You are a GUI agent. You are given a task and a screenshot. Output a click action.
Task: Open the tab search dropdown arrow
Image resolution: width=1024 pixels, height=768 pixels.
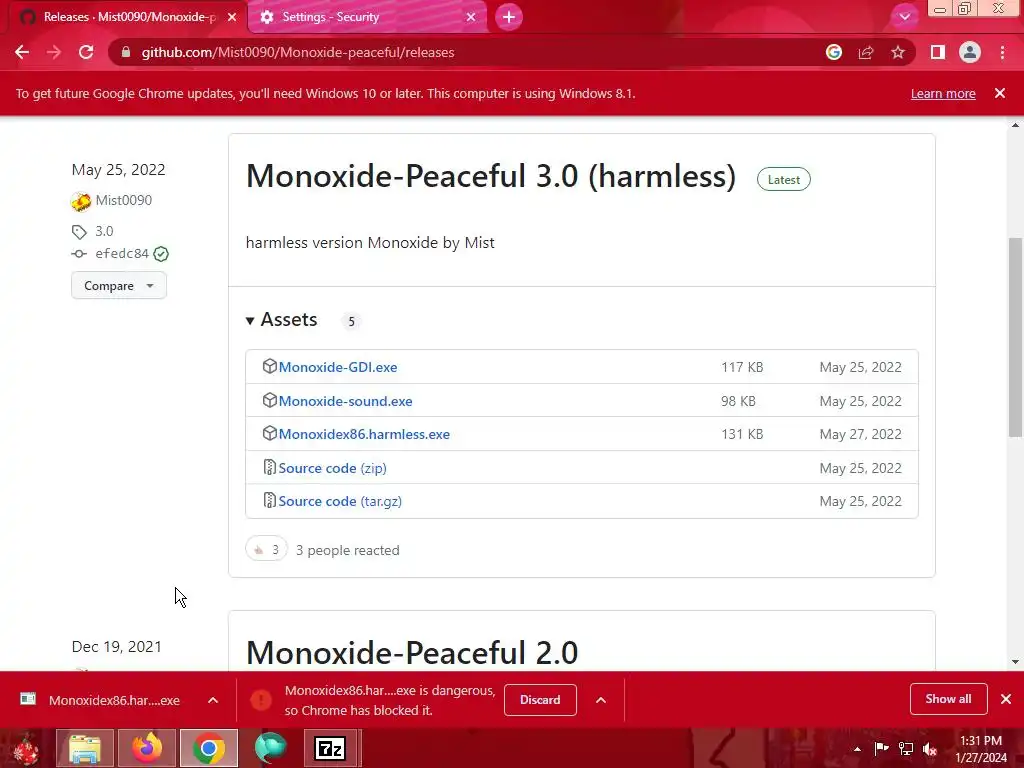pyautogui.click(x=904, y=17)
